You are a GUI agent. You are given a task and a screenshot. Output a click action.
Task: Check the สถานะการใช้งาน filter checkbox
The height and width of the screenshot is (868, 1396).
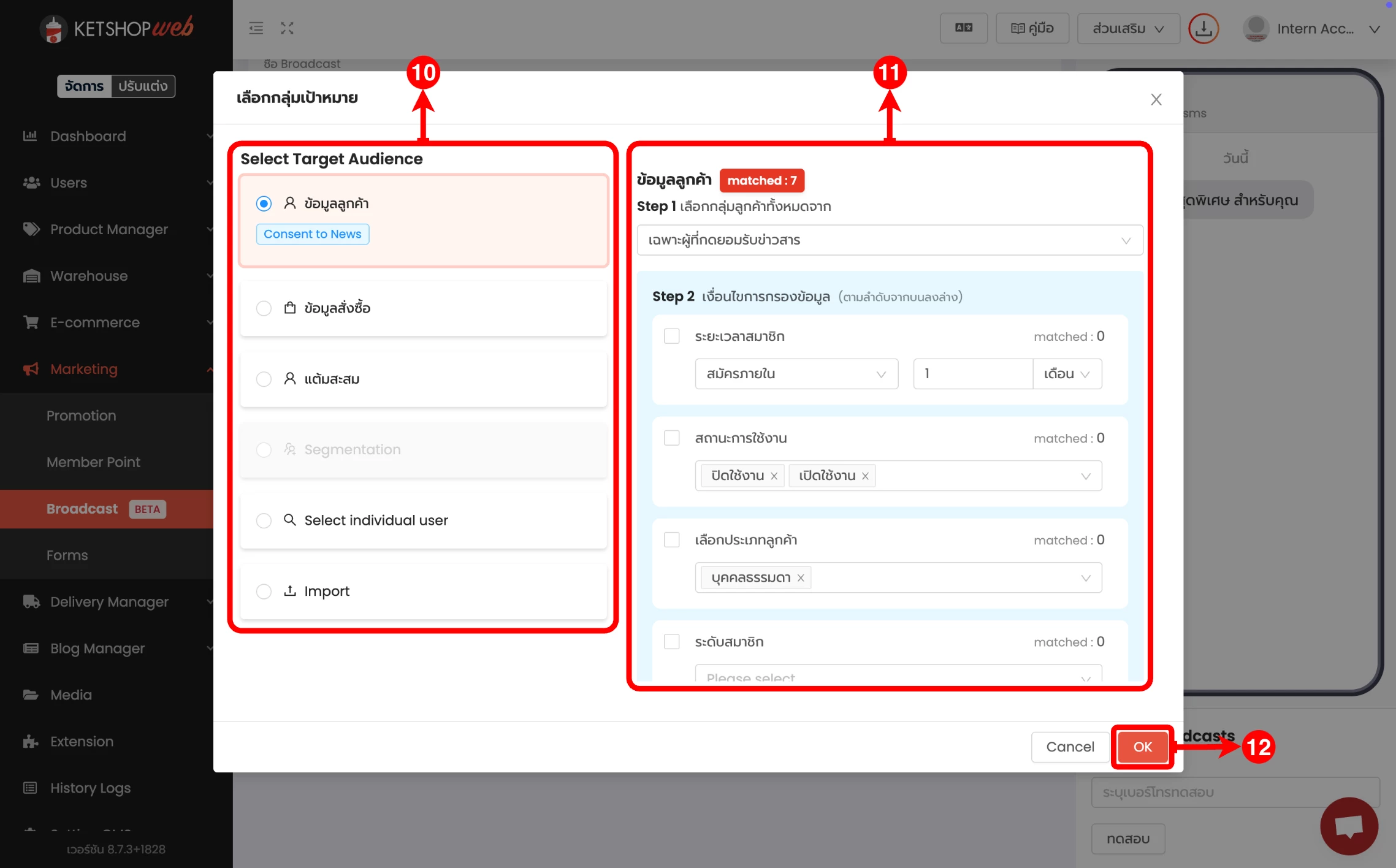[x=672, y=438]
